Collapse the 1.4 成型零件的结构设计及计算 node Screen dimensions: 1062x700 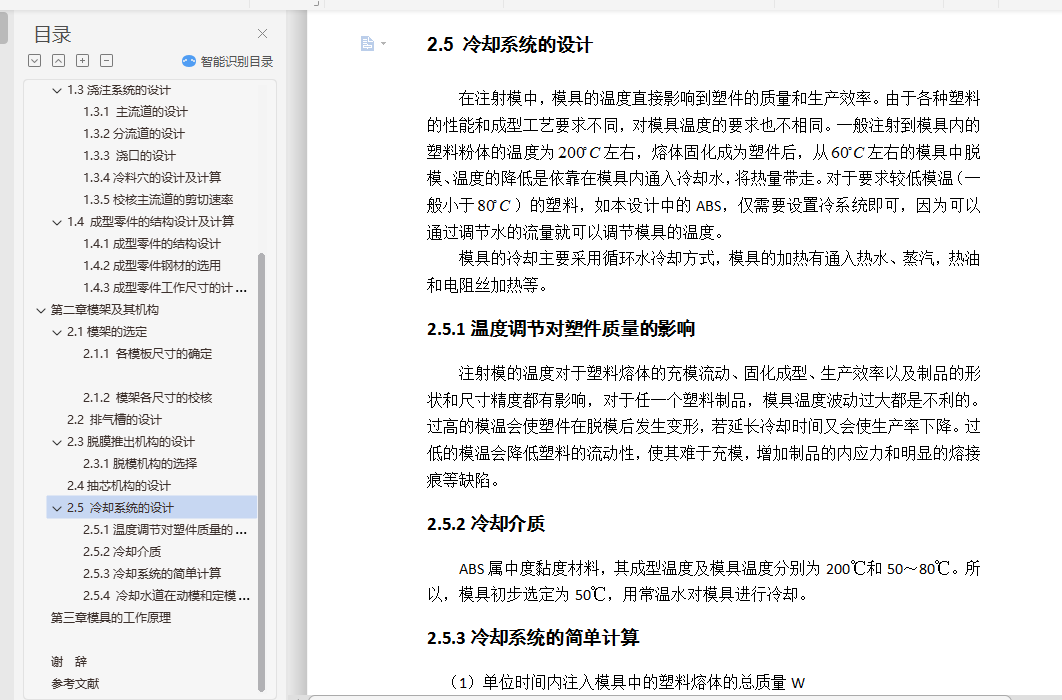pyautogui.click(x=58, y=222)
